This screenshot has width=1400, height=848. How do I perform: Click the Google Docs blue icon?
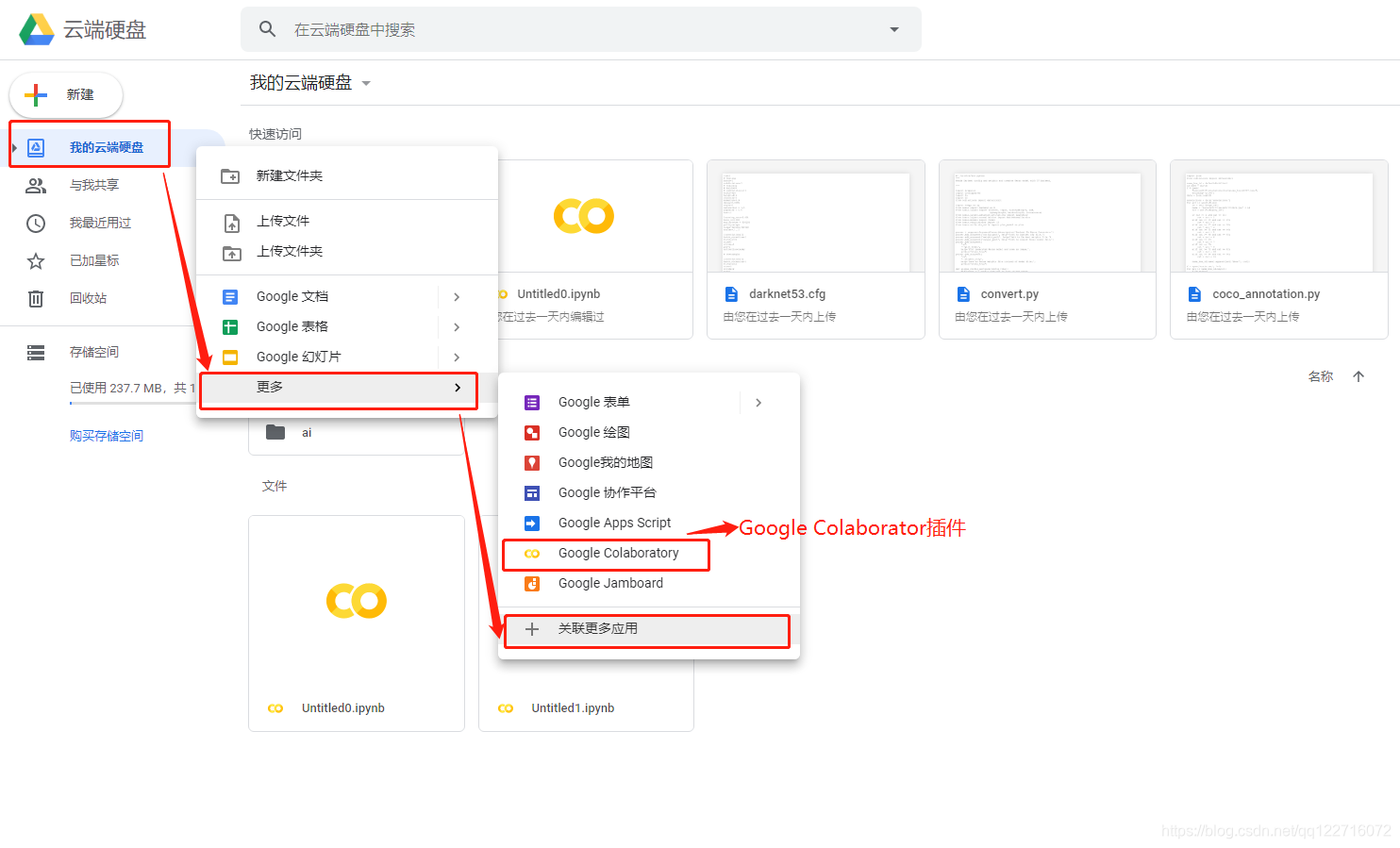pos(230,297)
